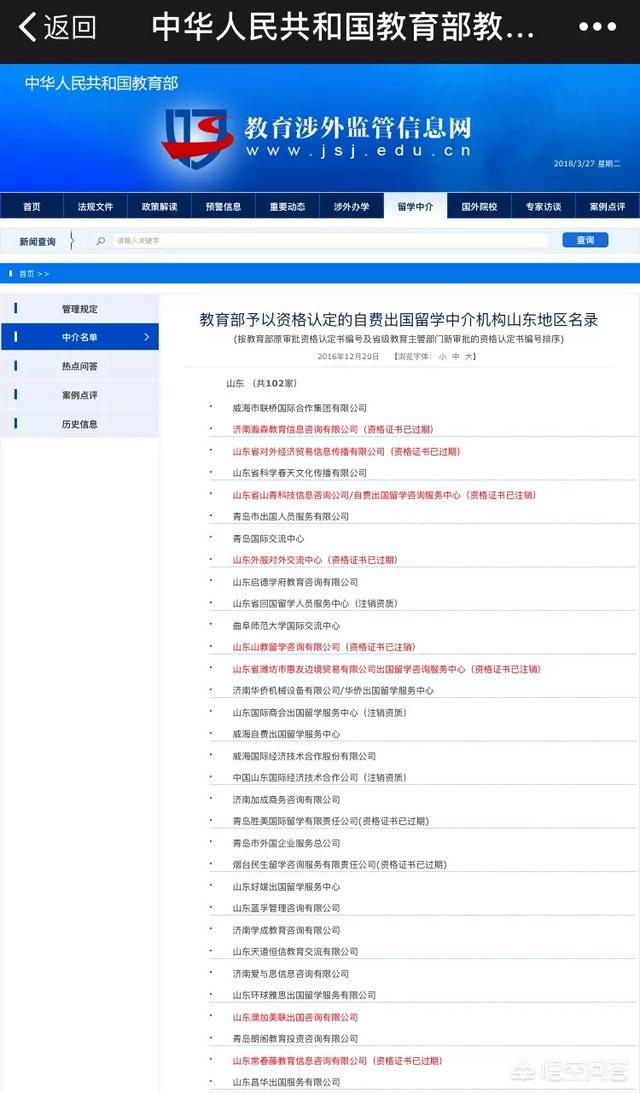Click 山东天道恒信教育交流有限公司 entry
The width and height of the screenshot is (640, 1093).
point(295,951)
